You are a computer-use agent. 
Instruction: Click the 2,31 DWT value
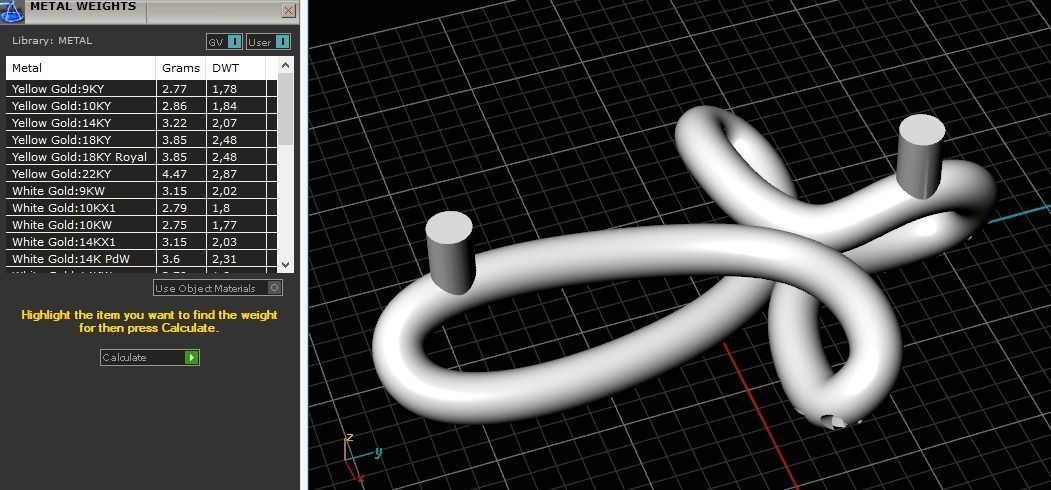click(225, 259)
